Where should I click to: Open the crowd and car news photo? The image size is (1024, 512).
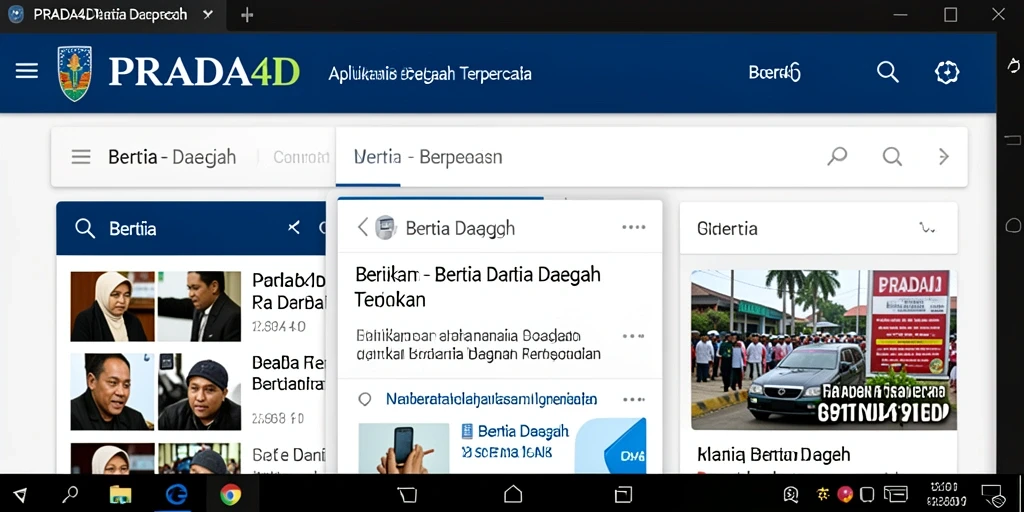point(824,350)
